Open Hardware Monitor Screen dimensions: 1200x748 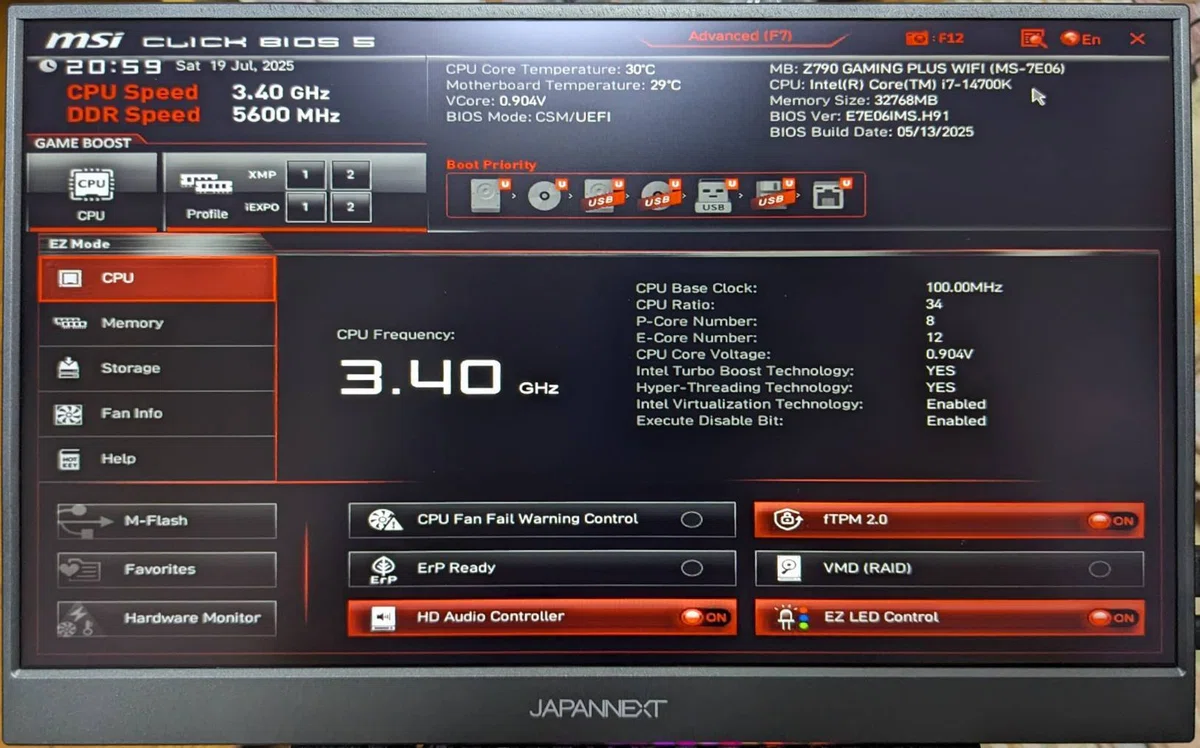point(166,618)
